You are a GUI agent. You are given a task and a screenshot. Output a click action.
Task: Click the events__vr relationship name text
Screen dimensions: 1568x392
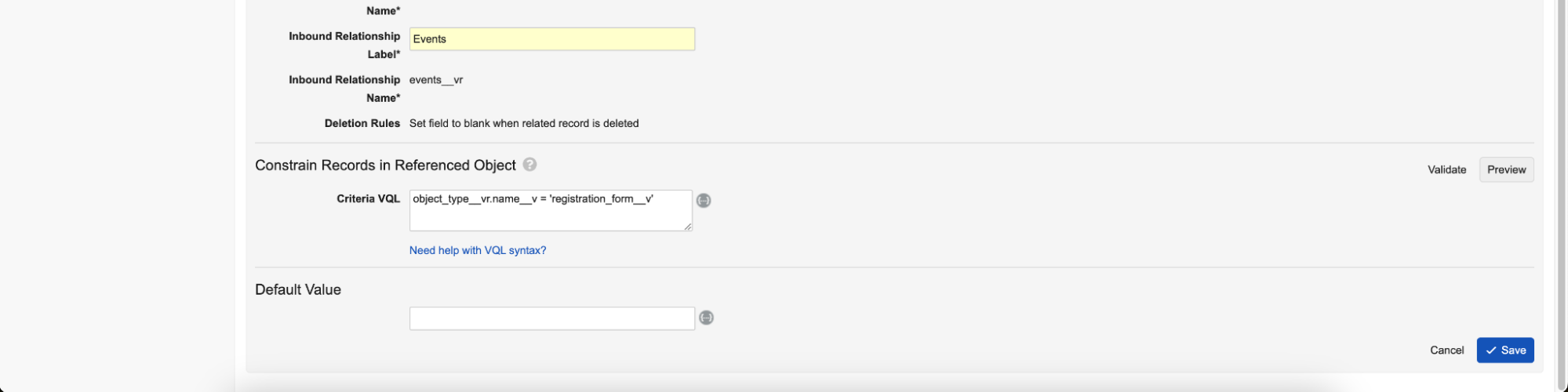[x=436, y=80]
